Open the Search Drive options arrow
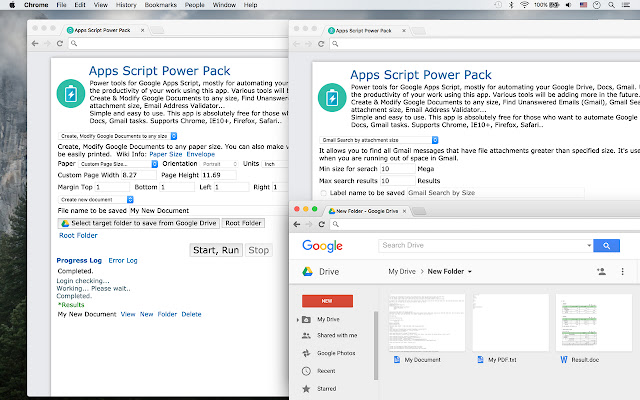 pyautogui.click(x=589, y=245)
